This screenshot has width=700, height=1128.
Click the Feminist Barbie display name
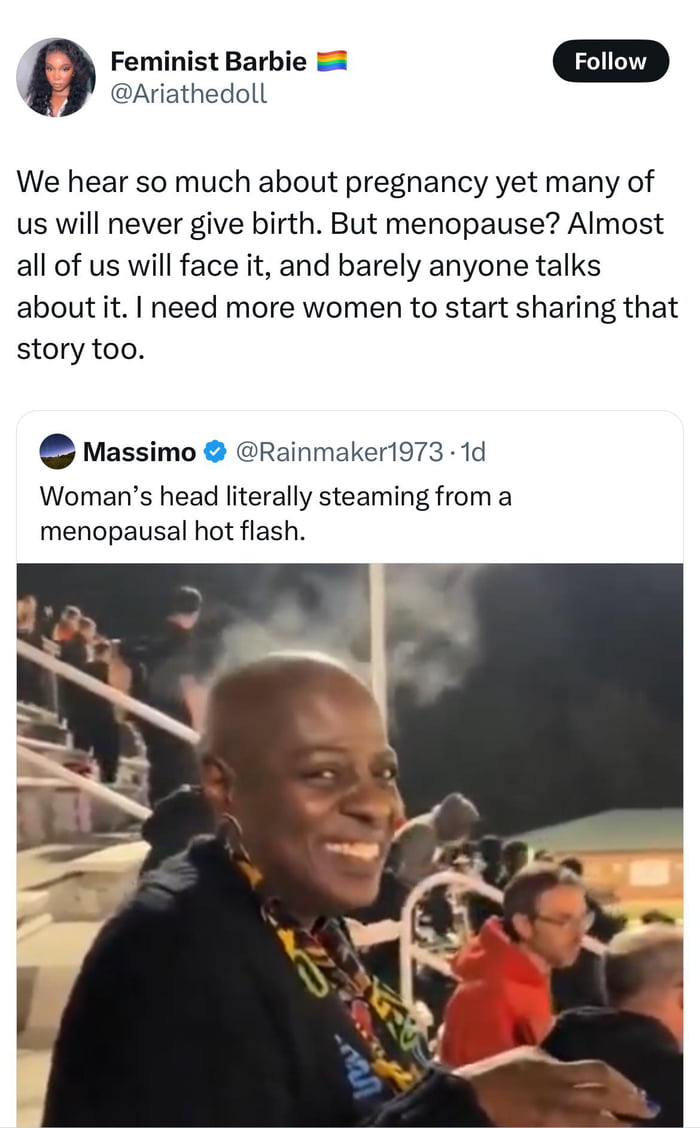point(208,61)
